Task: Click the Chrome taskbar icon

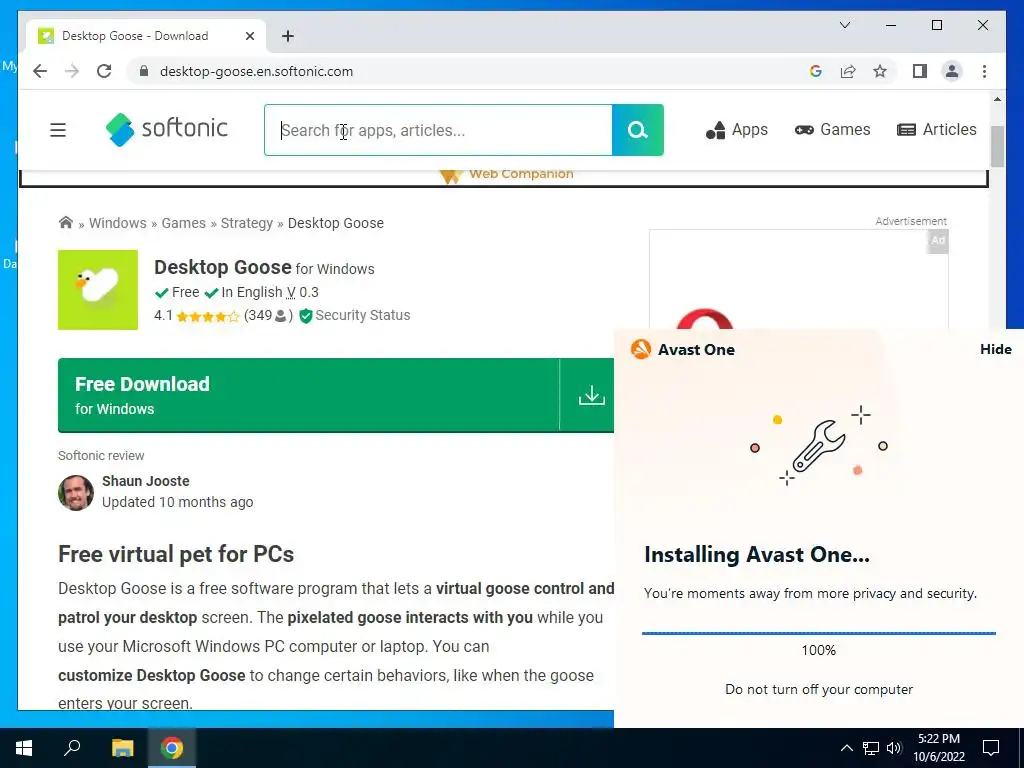Action: 172,748
